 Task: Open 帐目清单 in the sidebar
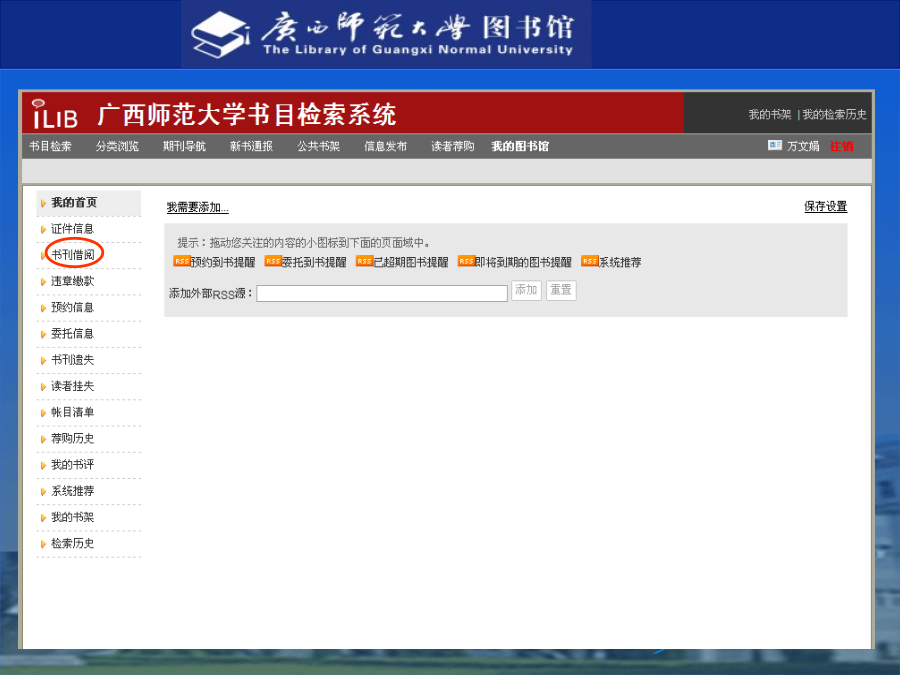(72, 412)
